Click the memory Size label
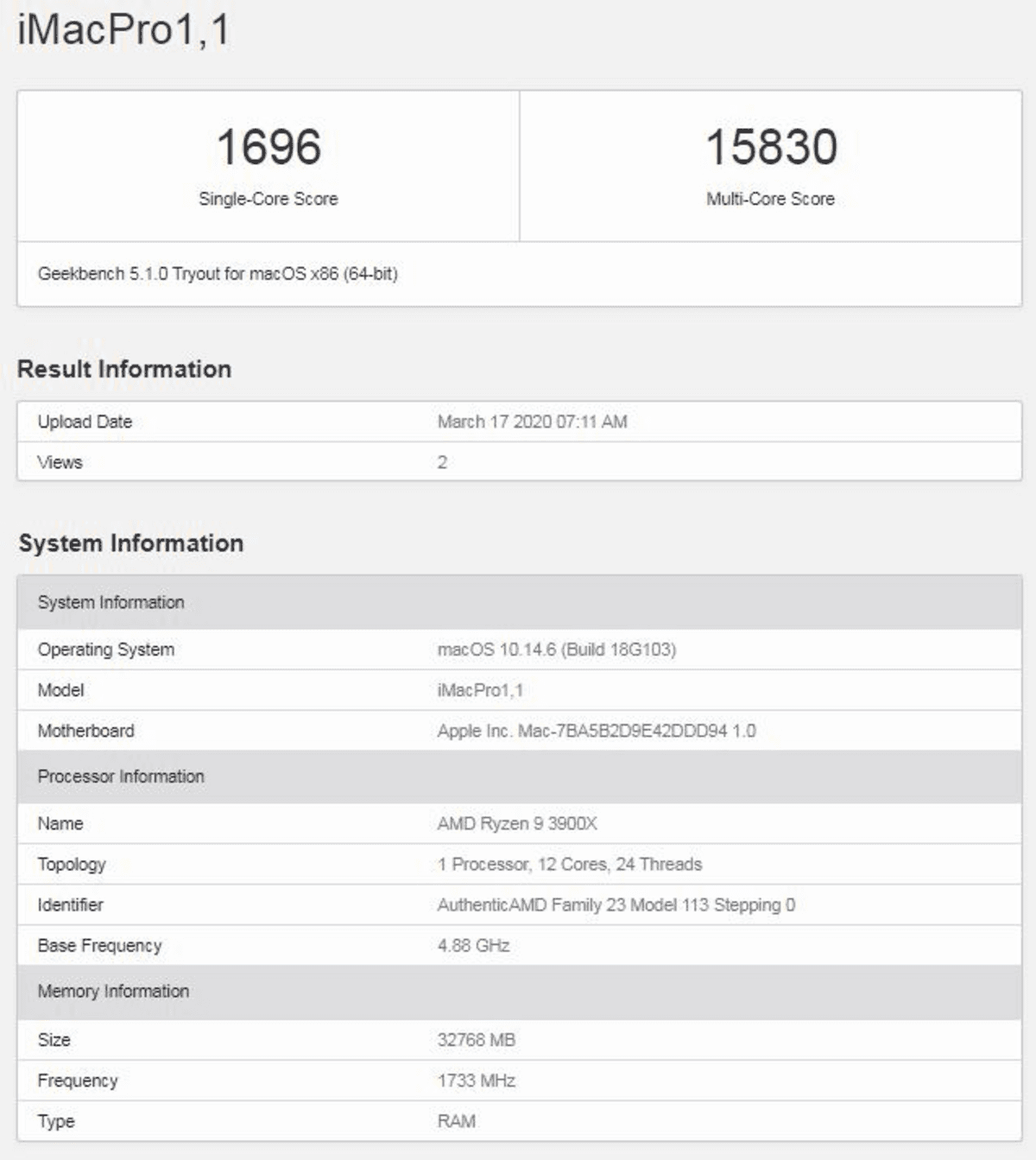 tap(54, 1040)
